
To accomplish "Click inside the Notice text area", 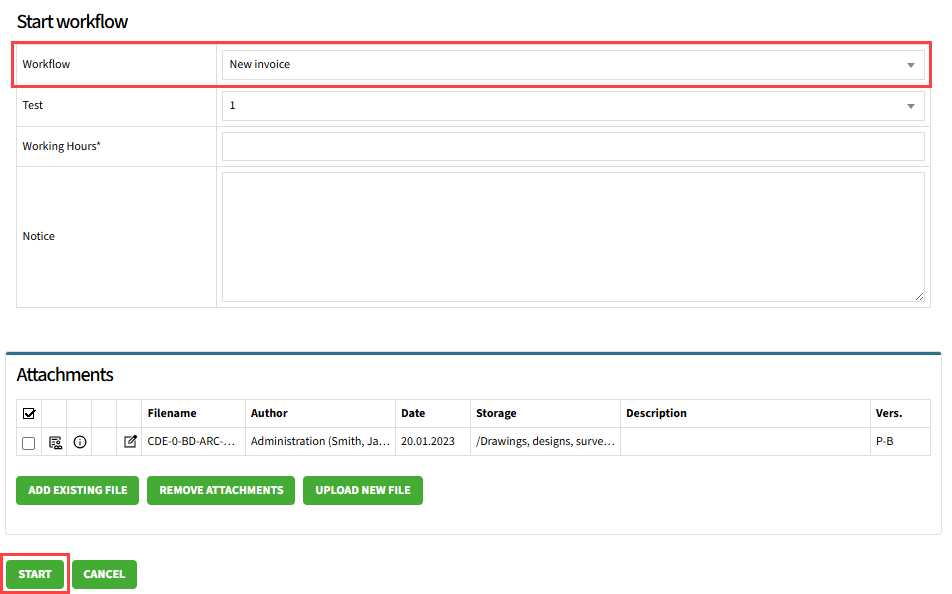I will 572,237.
